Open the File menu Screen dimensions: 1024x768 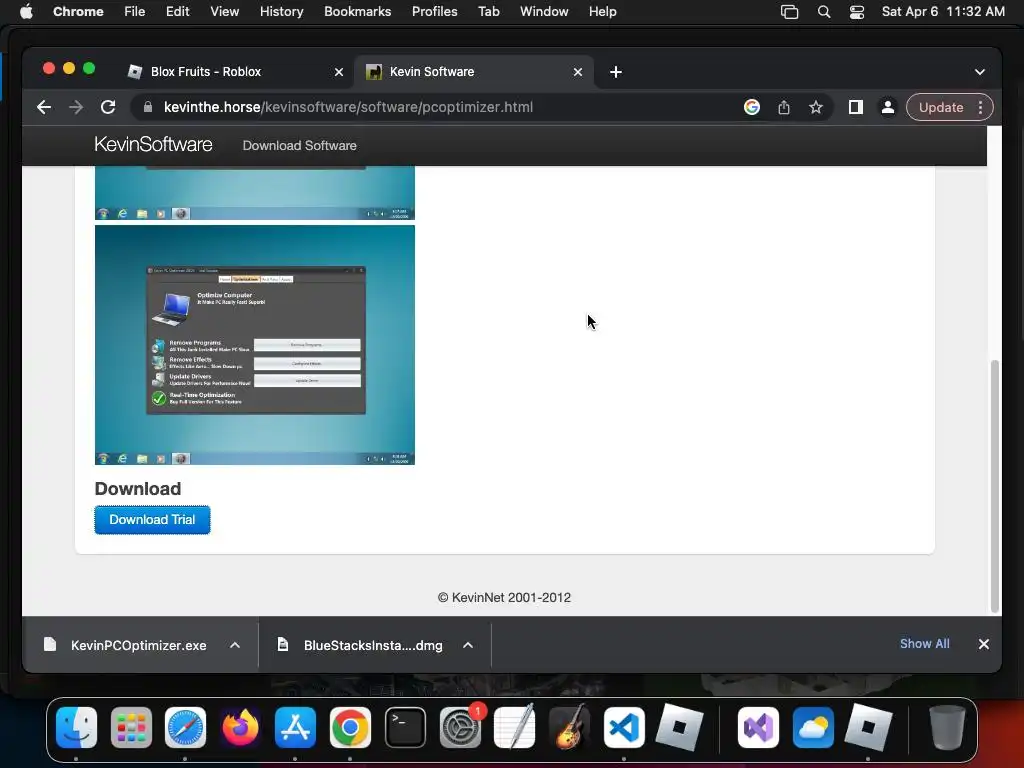click(135, 12)
